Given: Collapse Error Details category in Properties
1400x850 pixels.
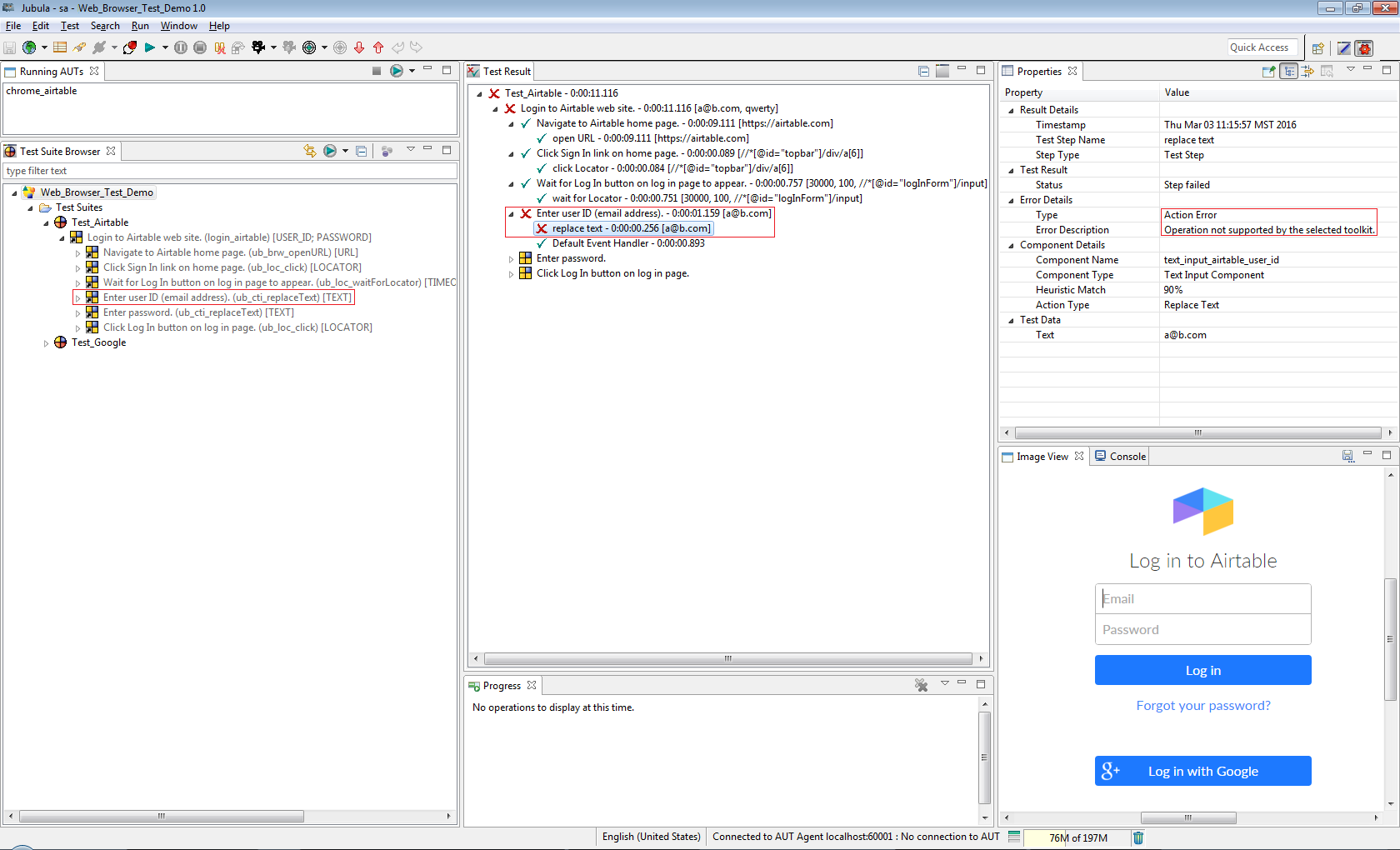Looking at the screenshot, I should [1011, 200].
